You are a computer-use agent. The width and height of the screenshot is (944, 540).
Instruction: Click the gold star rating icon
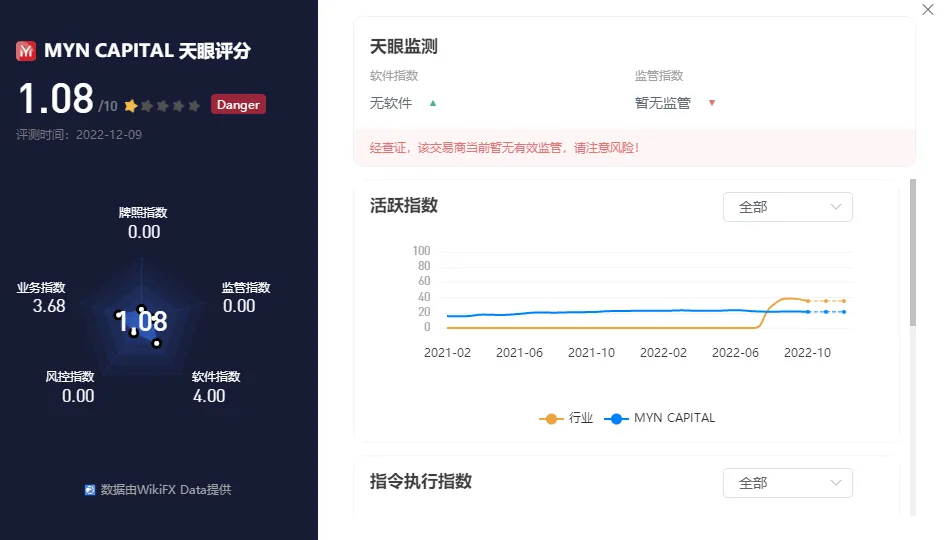tap(131, 106)
